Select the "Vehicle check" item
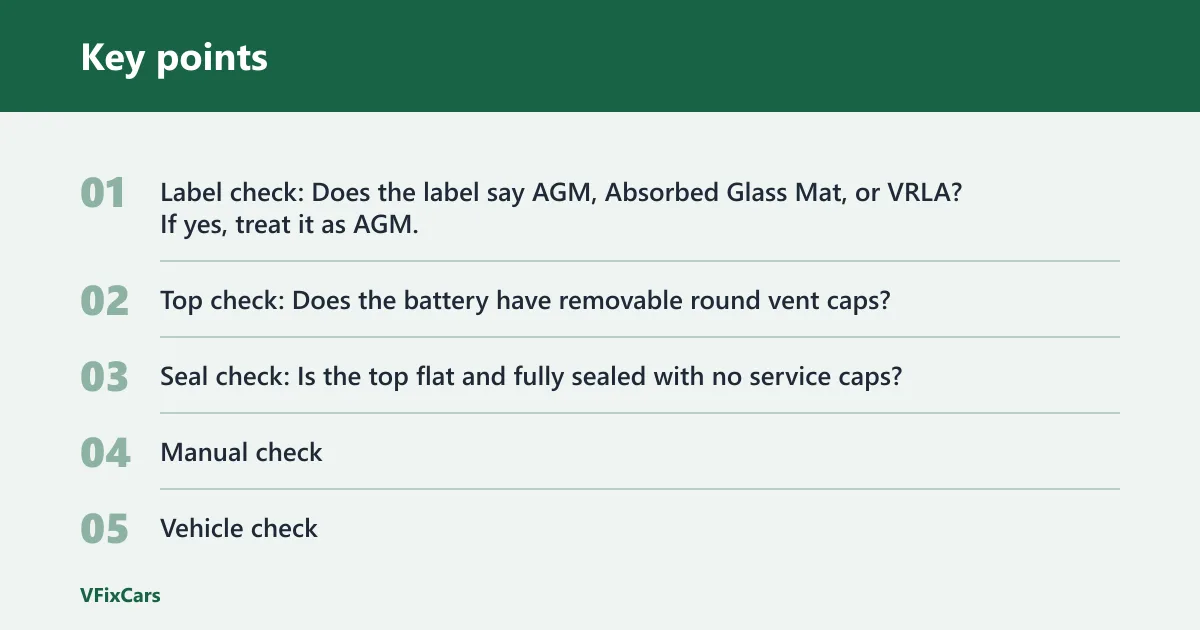The image size is (1200, 630). tap(239, 528)
